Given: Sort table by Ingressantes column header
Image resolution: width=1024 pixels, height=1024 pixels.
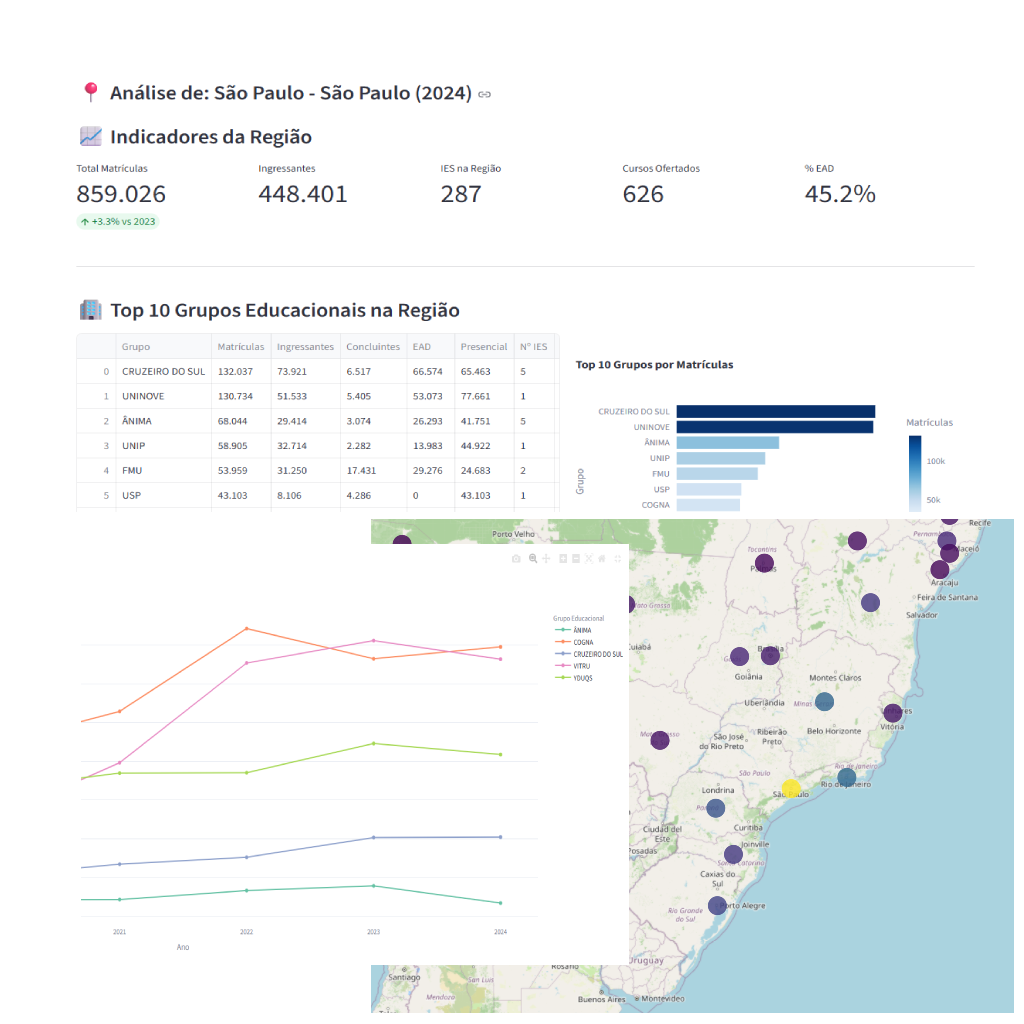Looking at the screenshot, I should click(305, 347).
